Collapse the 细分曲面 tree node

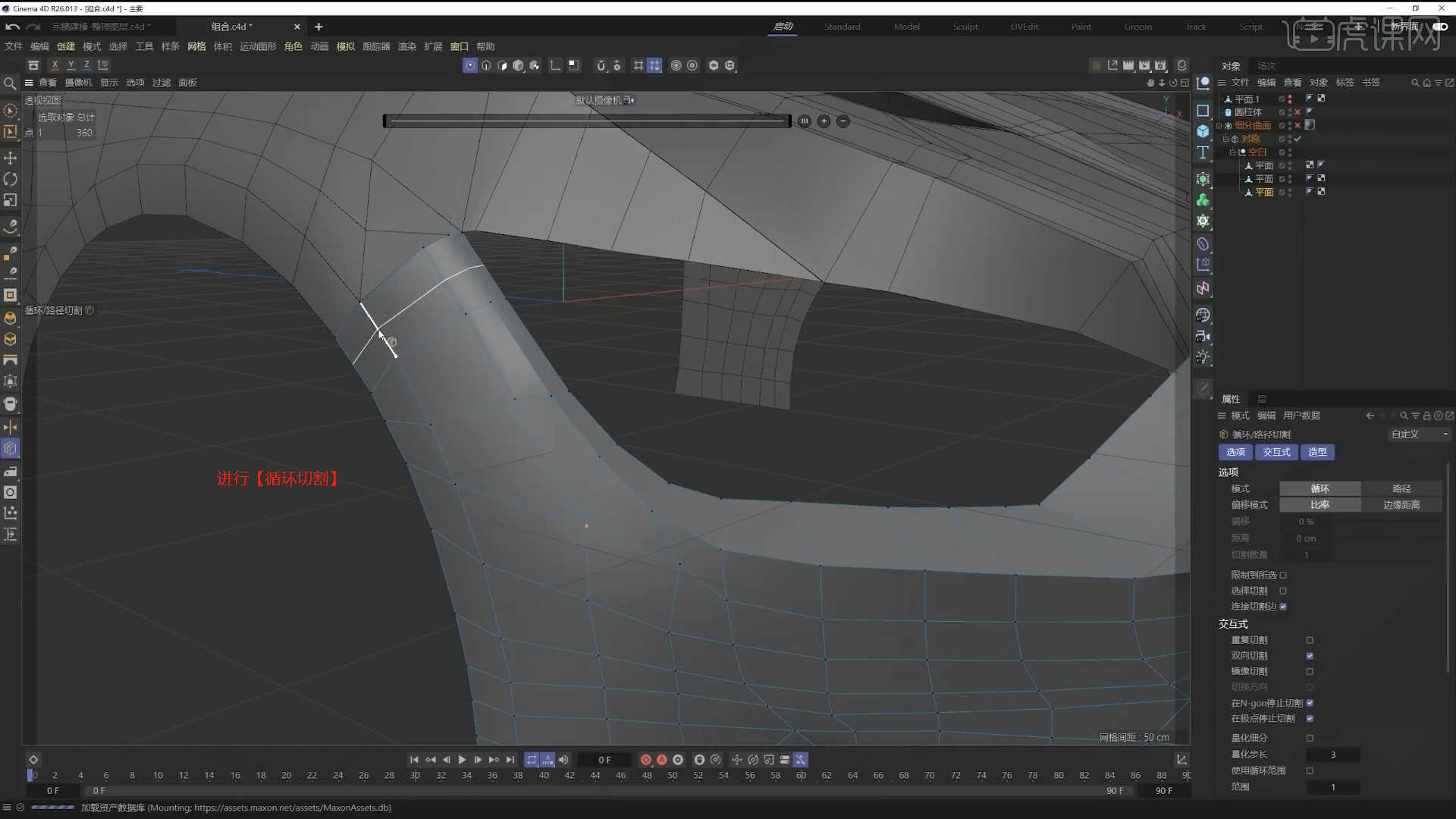point(1219,126)
